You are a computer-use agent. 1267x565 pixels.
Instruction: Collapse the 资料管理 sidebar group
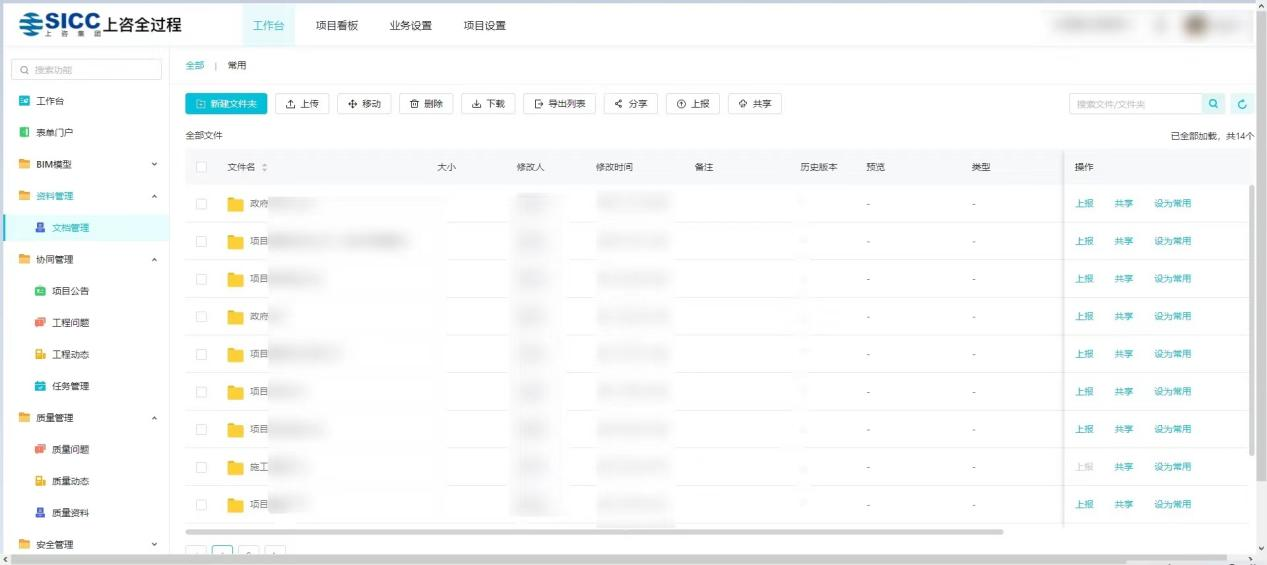click(154, 196)
